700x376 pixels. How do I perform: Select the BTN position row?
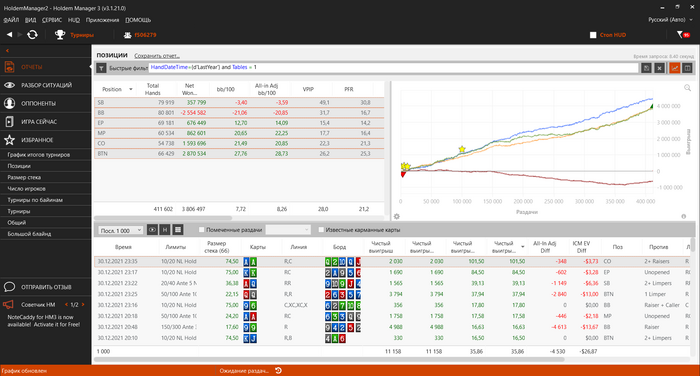(239, 154)
